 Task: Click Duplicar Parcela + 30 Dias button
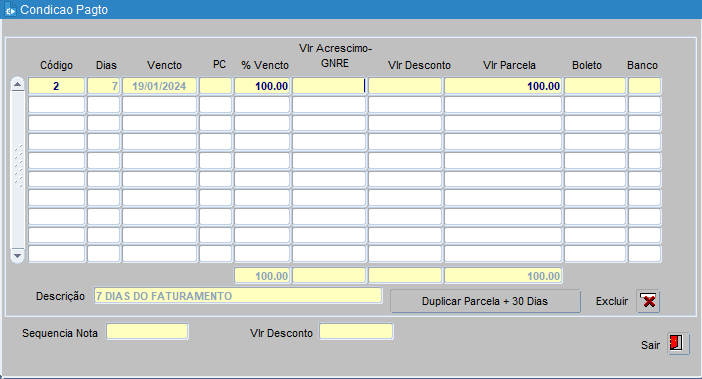pos(485,301)
